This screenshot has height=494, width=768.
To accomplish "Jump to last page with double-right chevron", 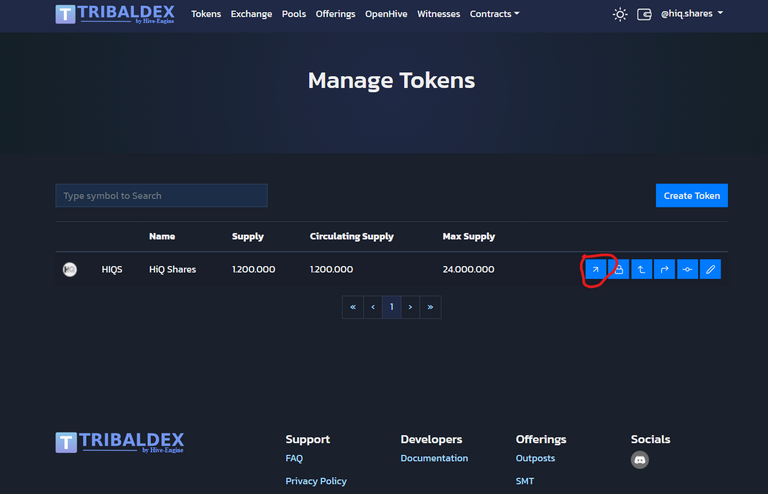I will click(430, 307).
